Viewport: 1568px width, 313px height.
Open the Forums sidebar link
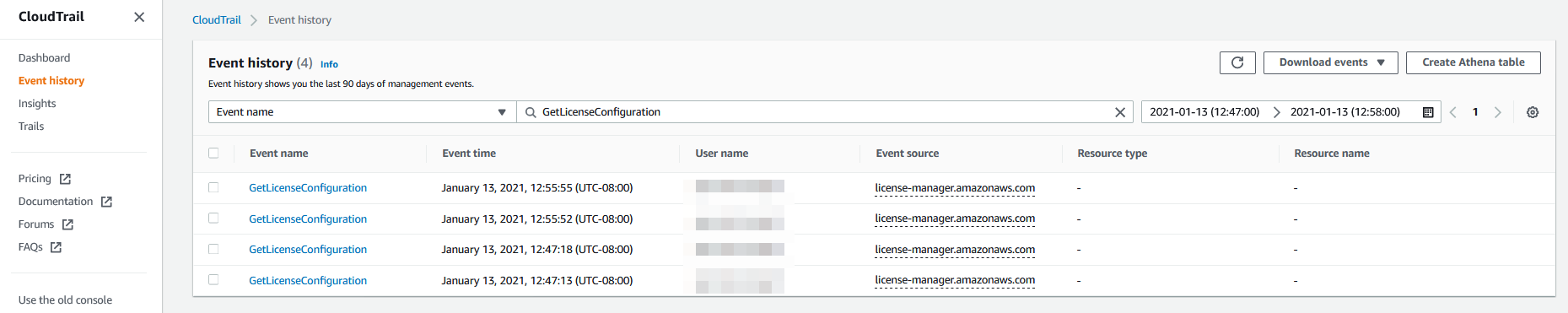(36, 224)
